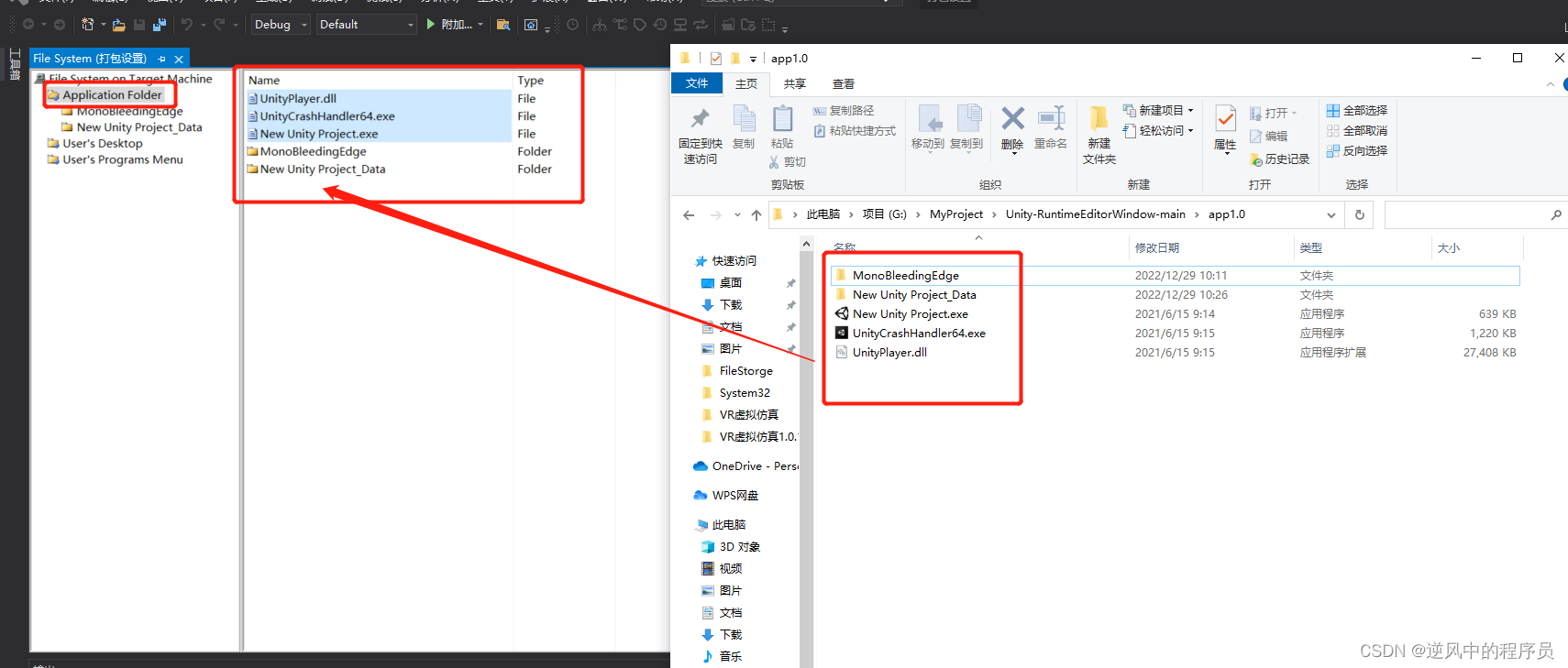
Task: Click the 移动到 icon in ribbon
Action: pyautogui.click(x=929, y=119)
